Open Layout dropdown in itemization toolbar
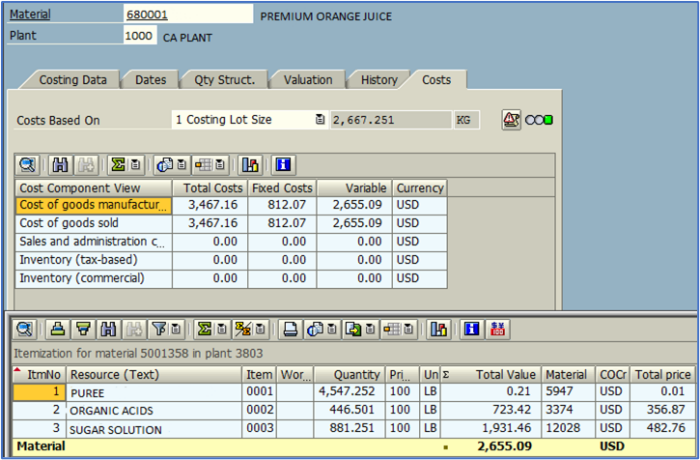Screen dimensions: 700x460 pos(408,330)
